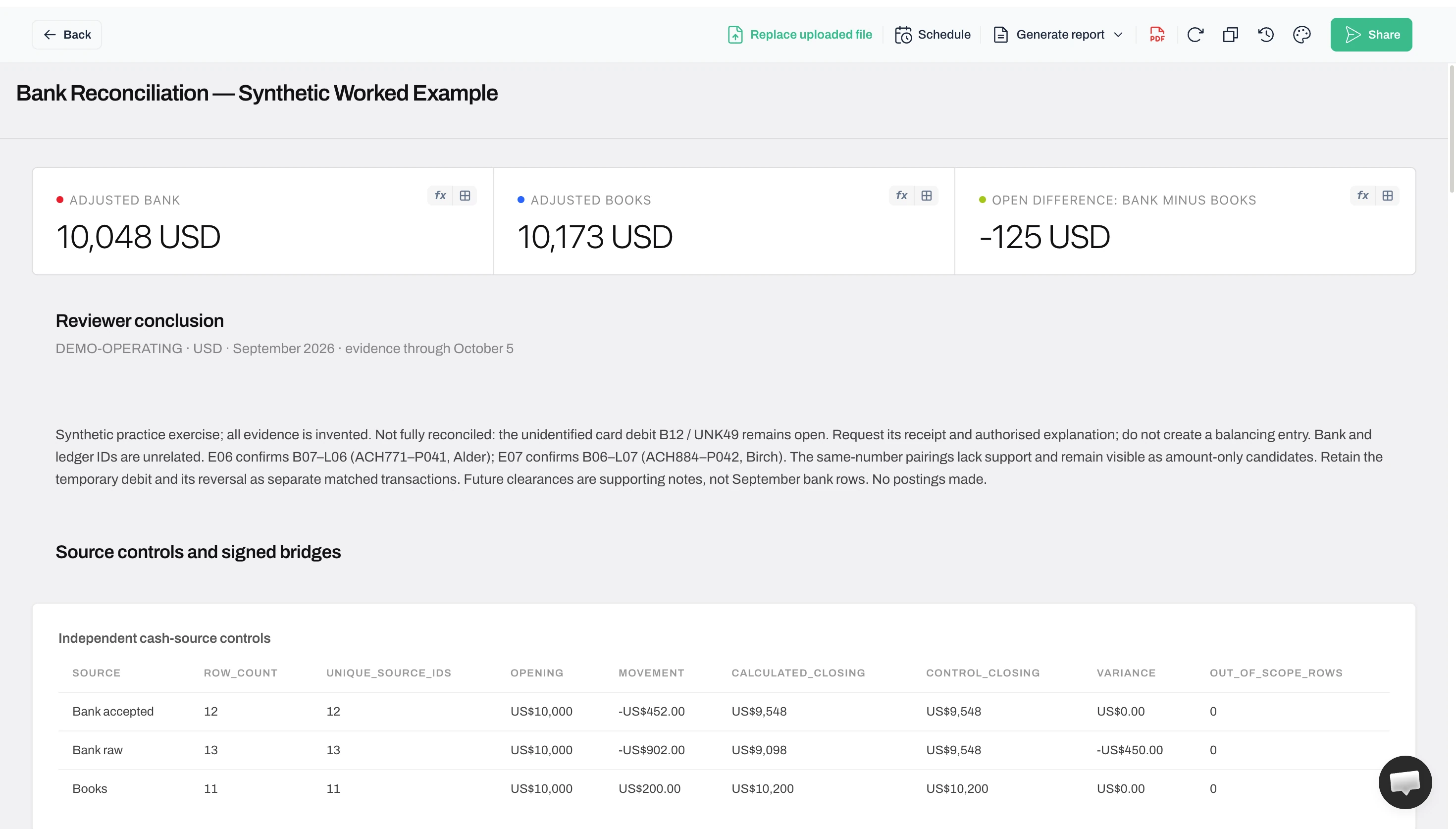Click the 10,173 USD adjusted books value
1456x829 pixels.
tap(595, 237)
